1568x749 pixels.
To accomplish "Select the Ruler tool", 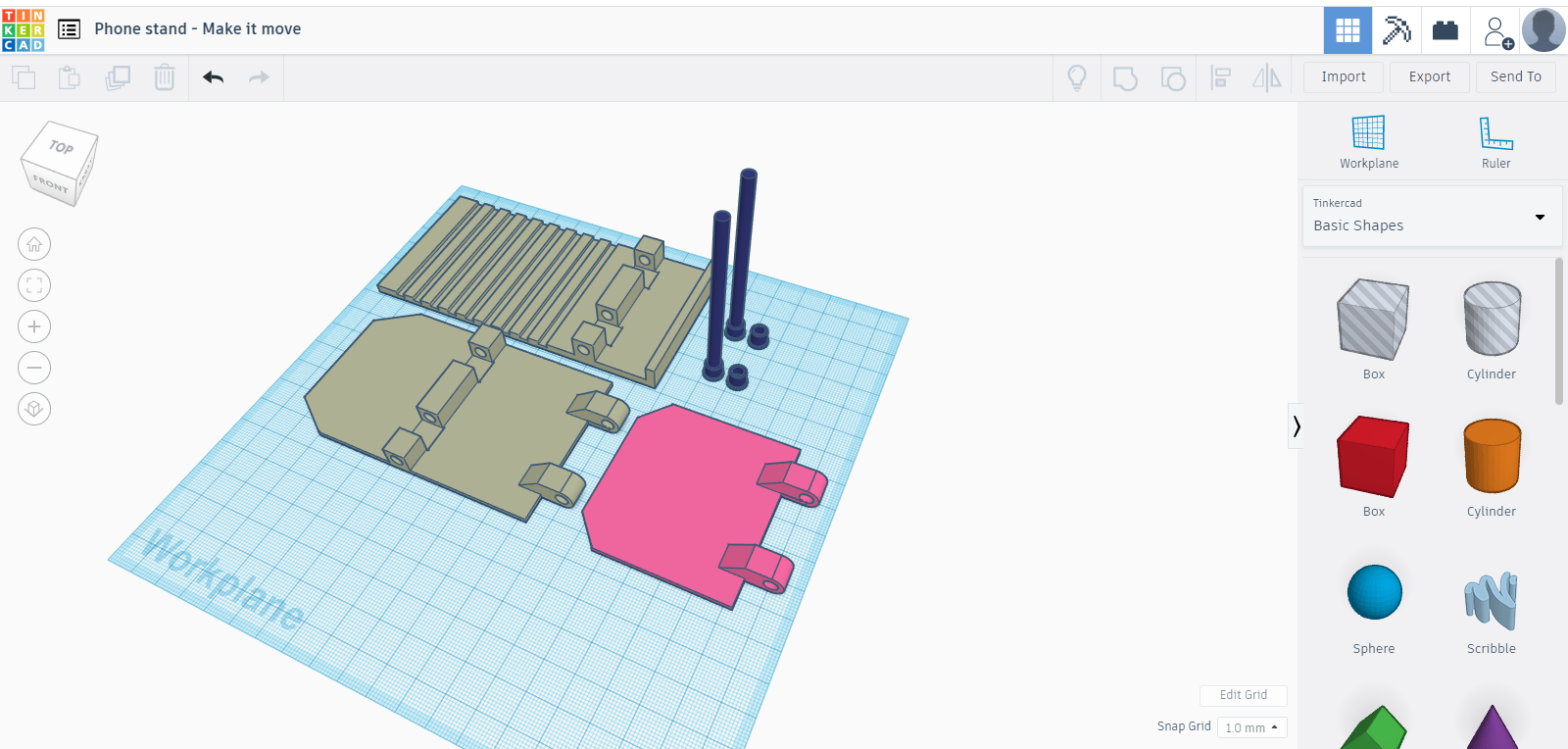I will (1495, 142).
